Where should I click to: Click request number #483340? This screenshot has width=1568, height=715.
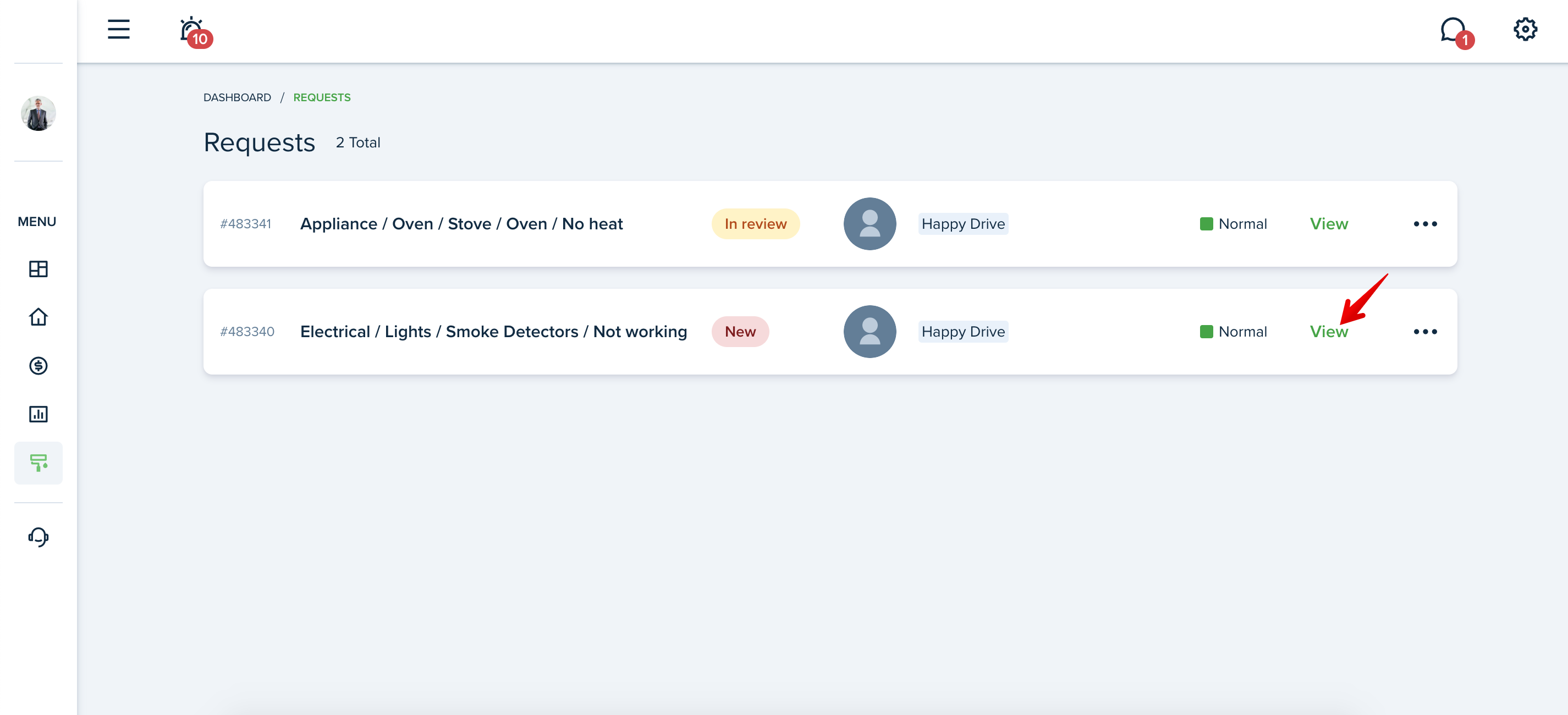click(x=247, y=332)
